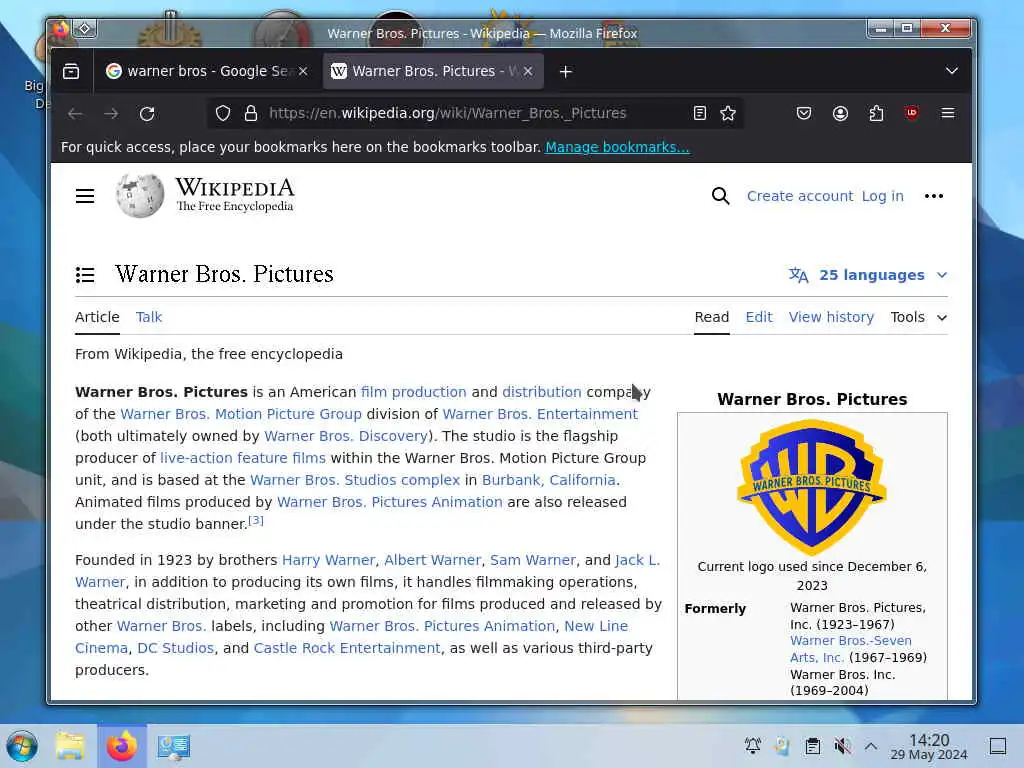Toggle keep-on-all-desktops pin icon in title bar
Viewport: 1024px width, 768px height.
85,29
